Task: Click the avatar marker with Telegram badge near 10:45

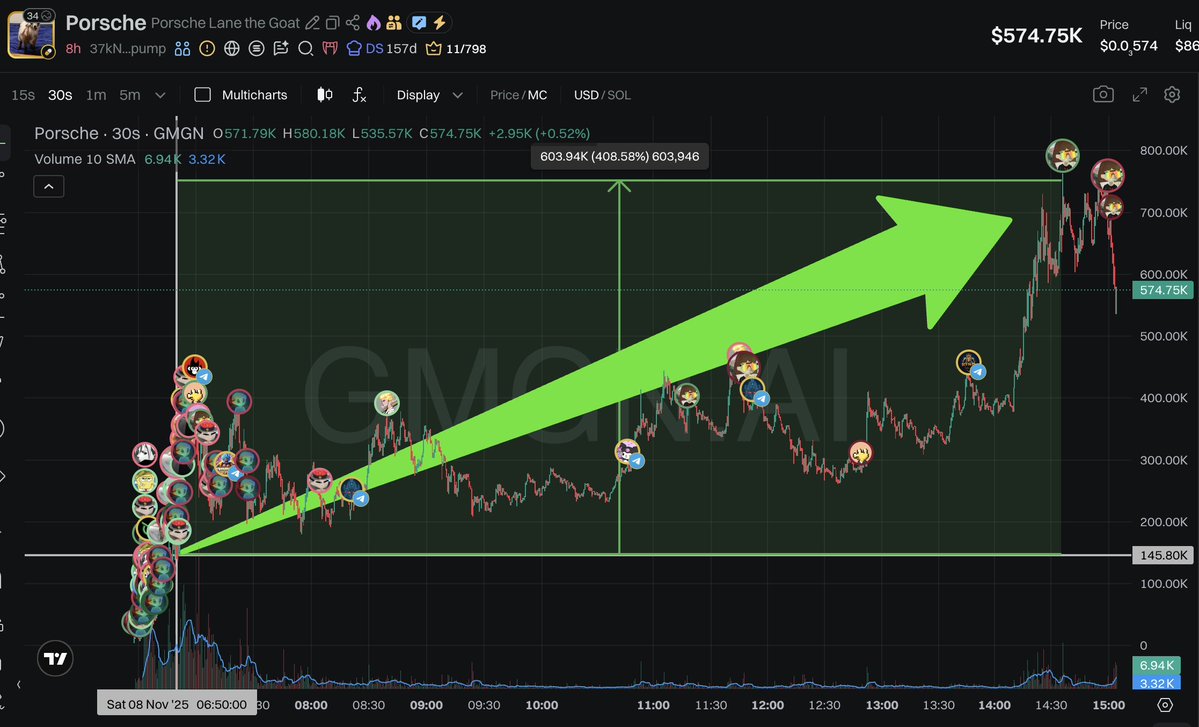Action: 628,452
